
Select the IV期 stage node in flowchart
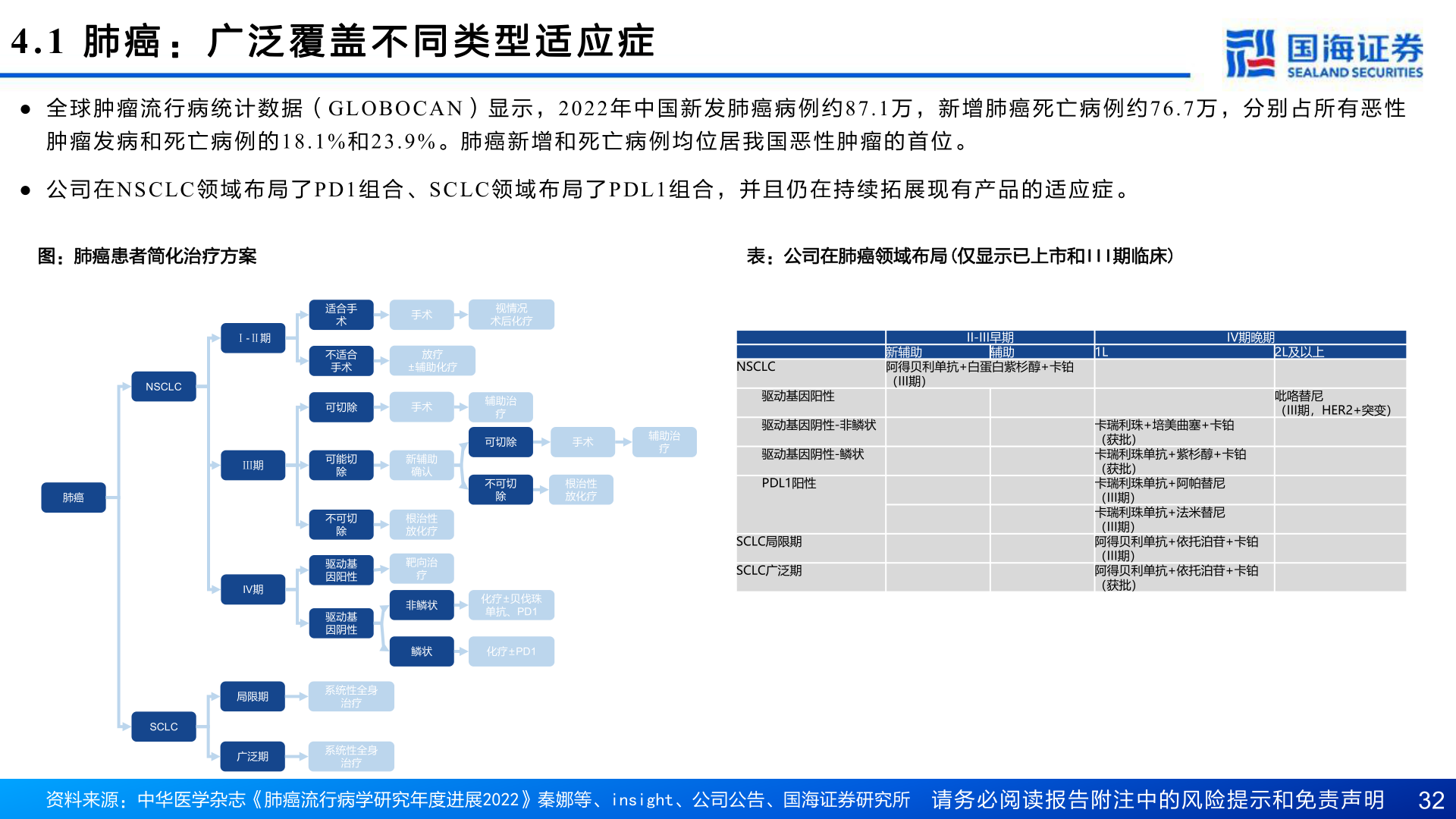[x=253, y=589]
